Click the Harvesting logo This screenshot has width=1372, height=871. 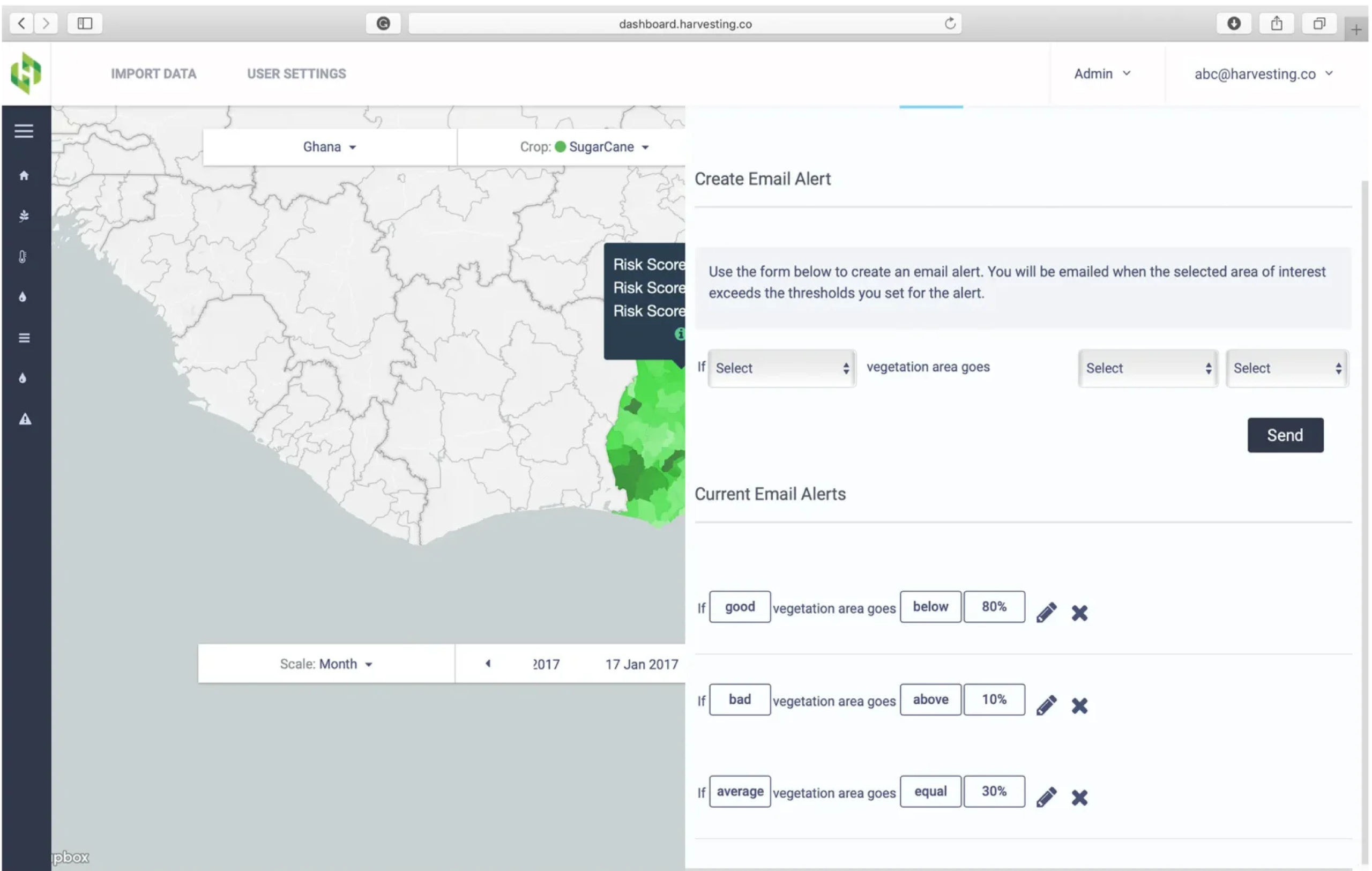tap(26, 73)
